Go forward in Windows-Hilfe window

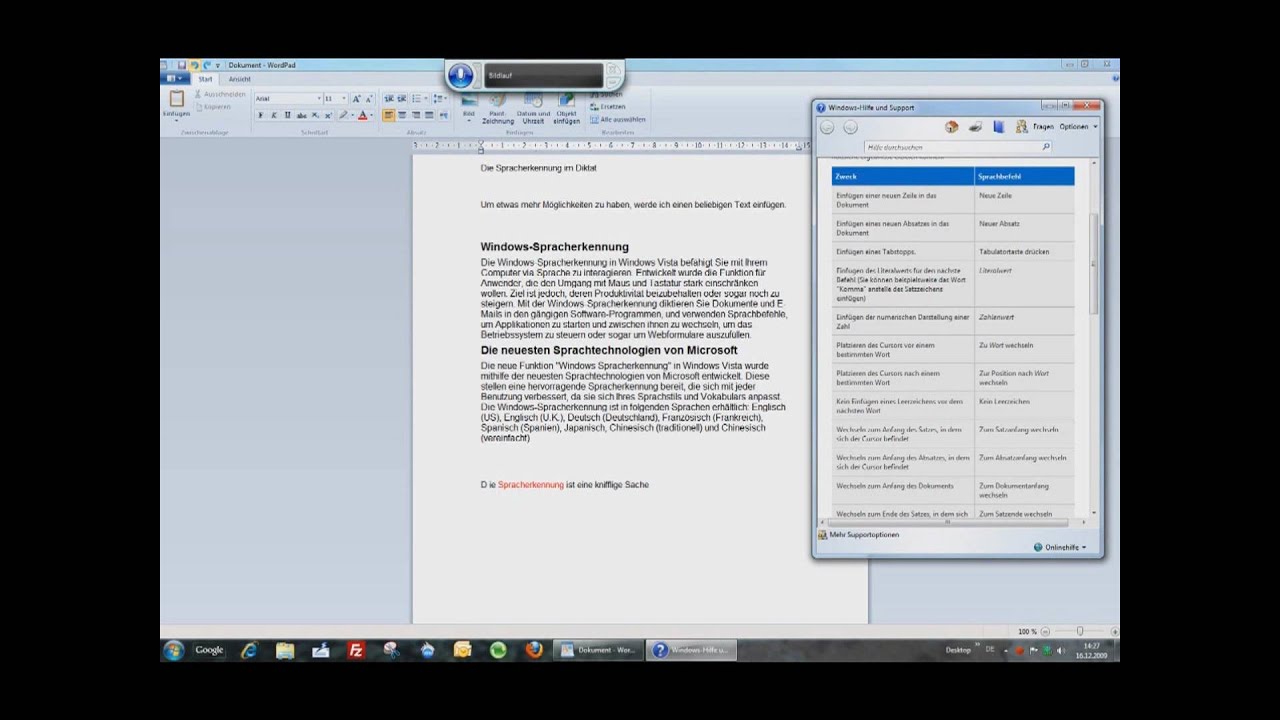[x=850, y=127]
